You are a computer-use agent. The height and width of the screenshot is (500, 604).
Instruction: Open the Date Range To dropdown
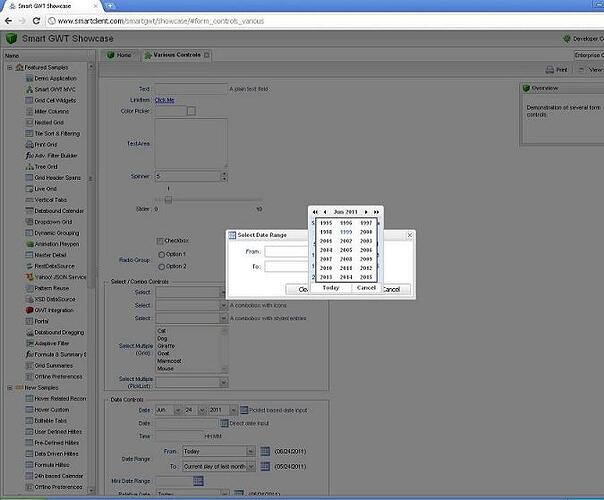click(x=250, y=467)
